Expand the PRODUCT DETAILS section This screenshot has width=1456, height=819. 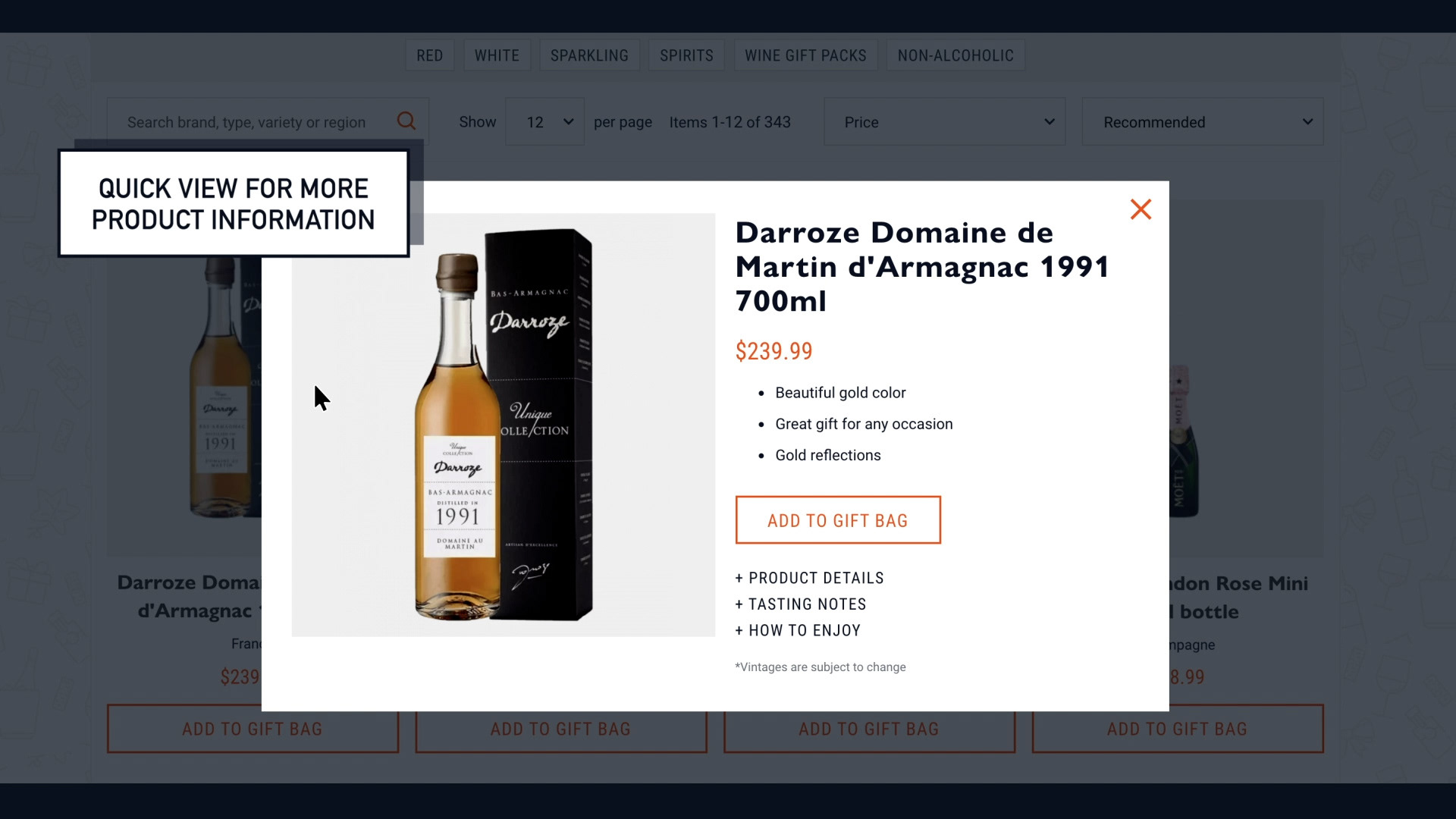(809, 578)
